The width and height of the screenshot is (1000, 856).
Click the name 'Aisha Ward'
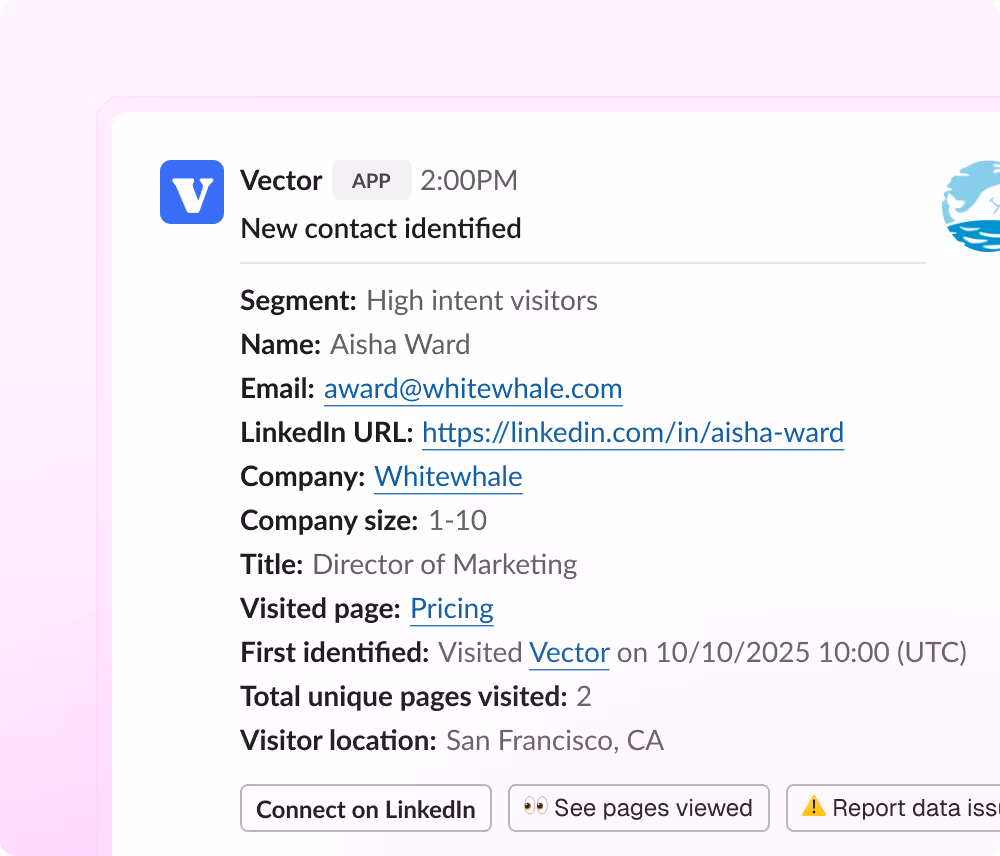(x=400, y=344)
